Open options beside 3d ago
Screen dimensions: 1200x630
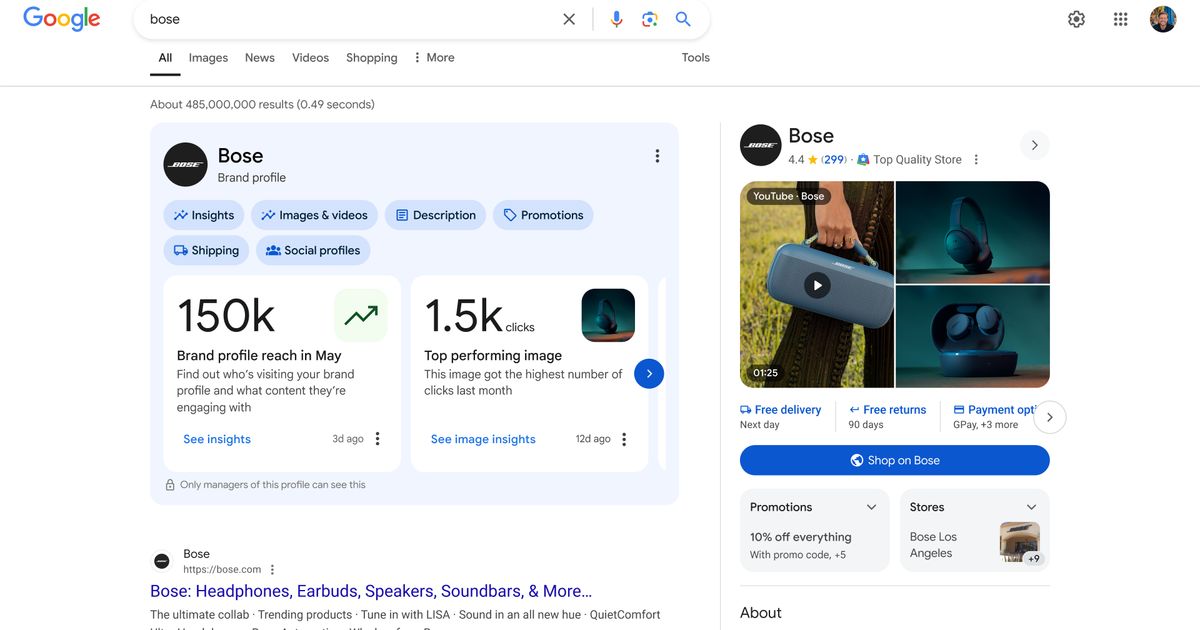[x=377, y=439]
